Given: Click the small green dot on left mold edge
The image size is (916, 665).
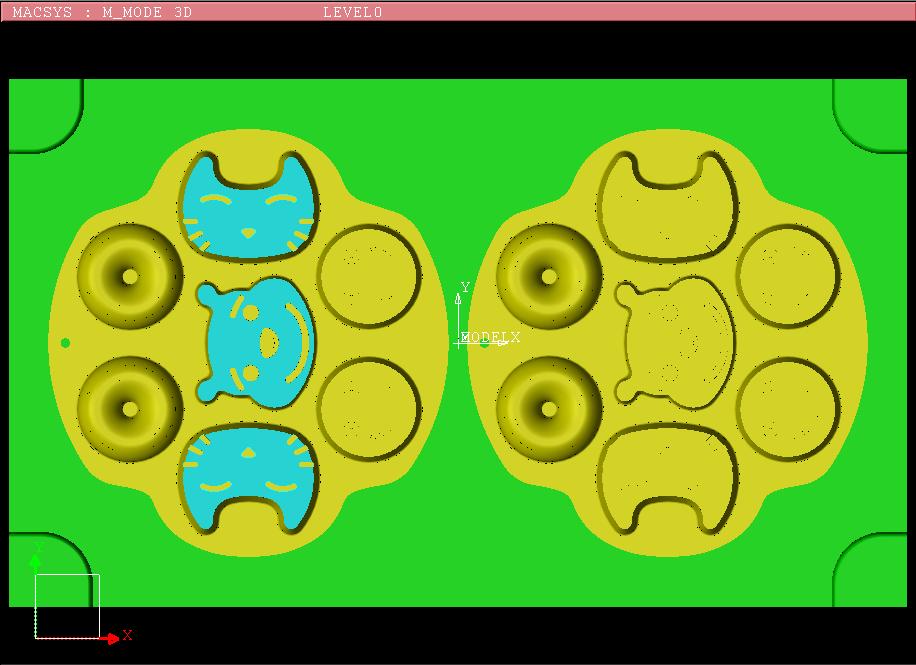Looking at the screenshot, I should pos(65,343).
